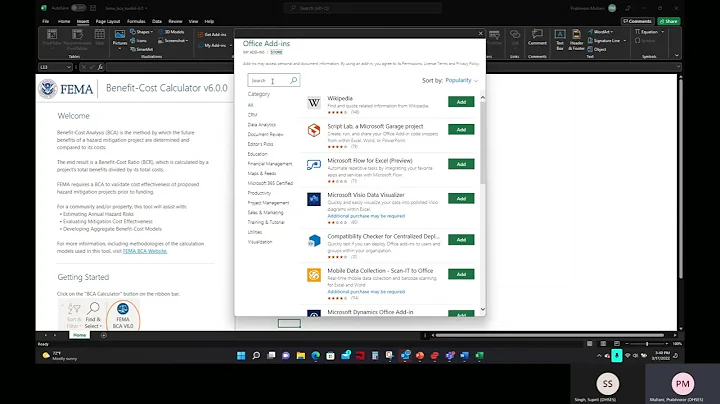Switch to the Formulas tab
The height and width of the screenshot is (404, 720).
(136, 21)
